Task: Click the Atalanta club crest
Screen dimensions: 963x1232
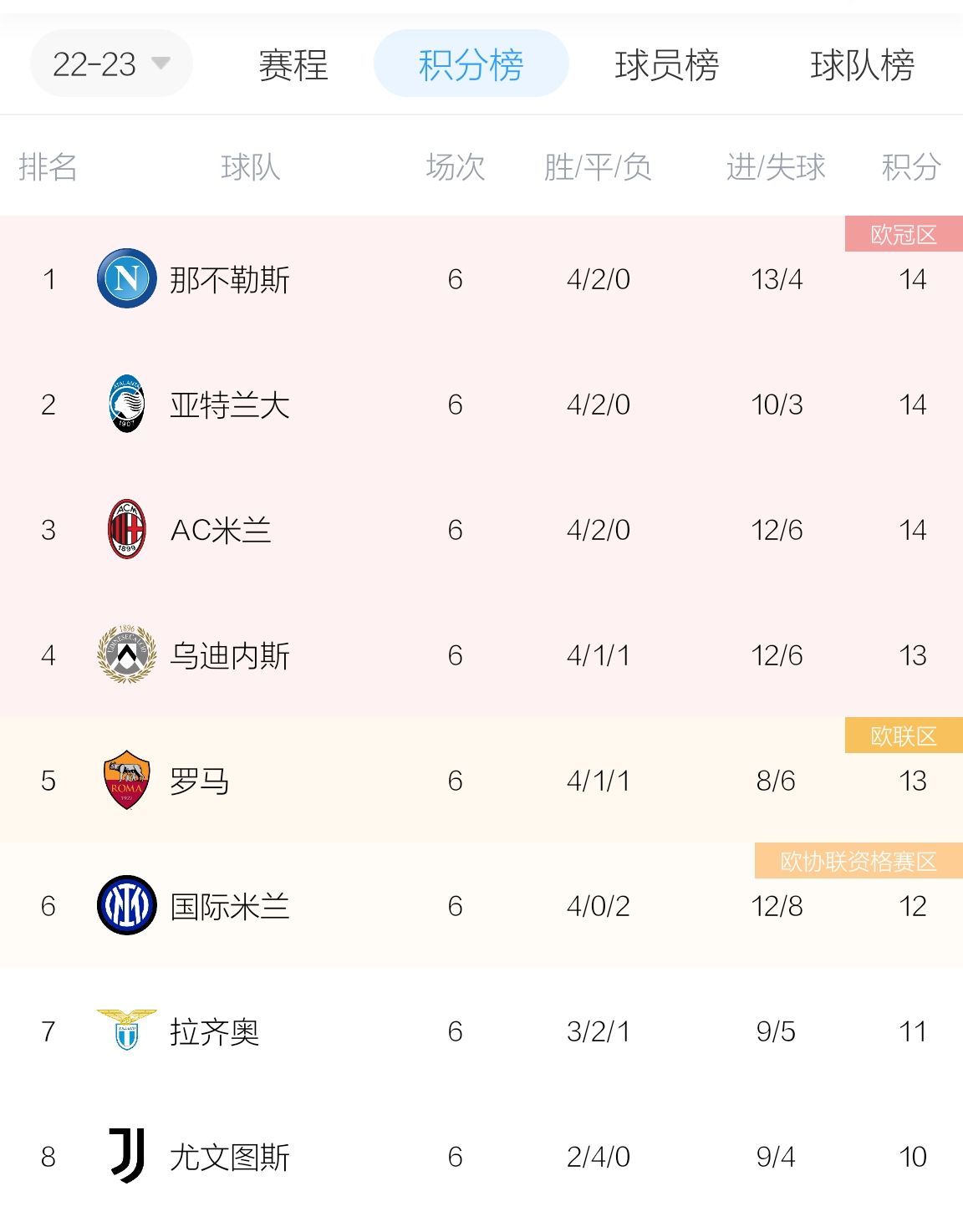Action: tap(127, 404)
